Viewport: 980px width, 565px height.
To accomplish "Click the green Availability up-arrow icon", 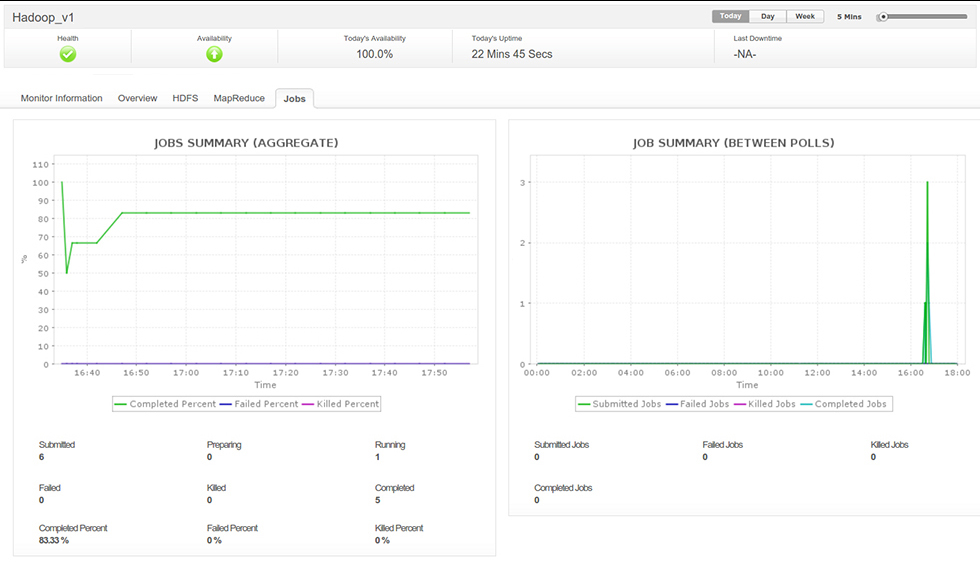I will 214,54.
